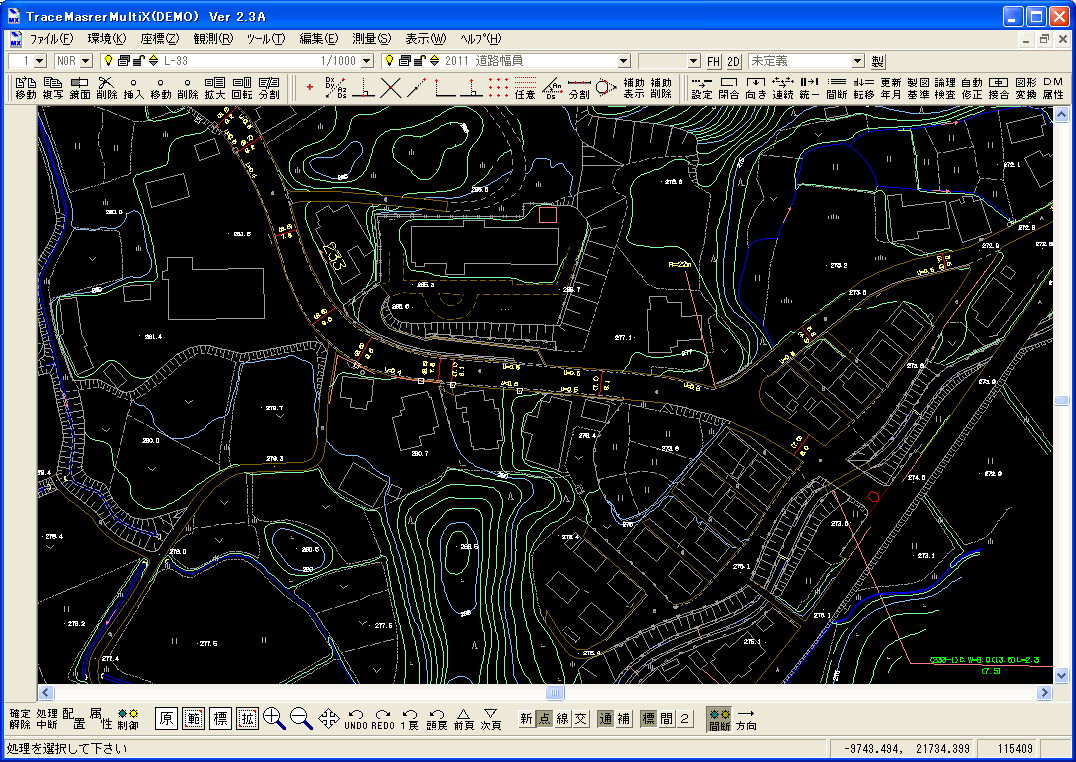This screenshot has height=762, width=1076.
Task: Toggle the 通 mode button
Action: click(x=605, y=719)
